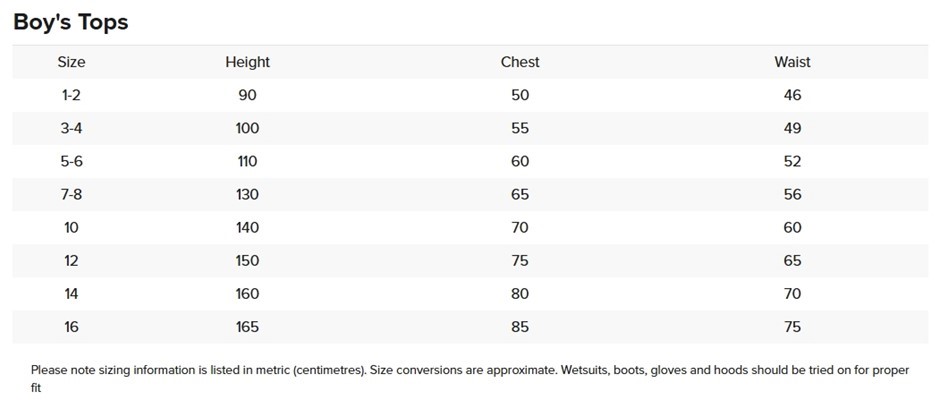Click chest value 80 for size 14
Screen dimensions: 940x408
point(520,294)
